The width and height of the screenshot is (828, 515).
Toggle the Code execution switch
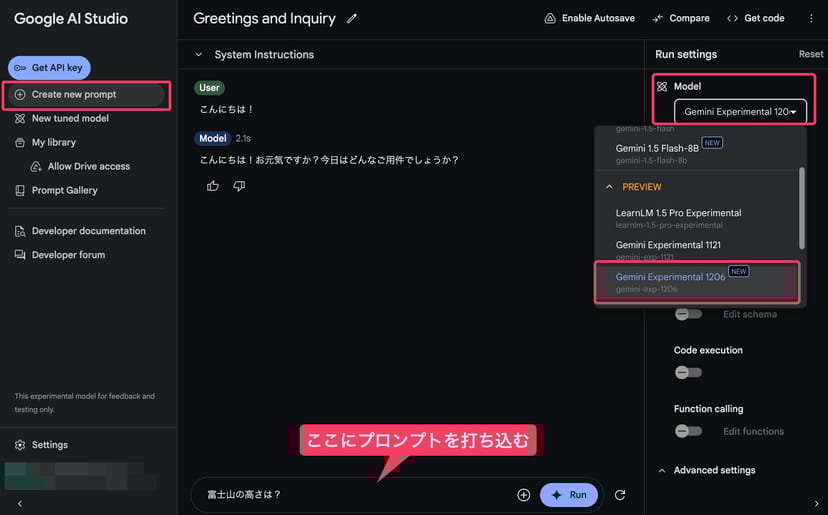688,373
